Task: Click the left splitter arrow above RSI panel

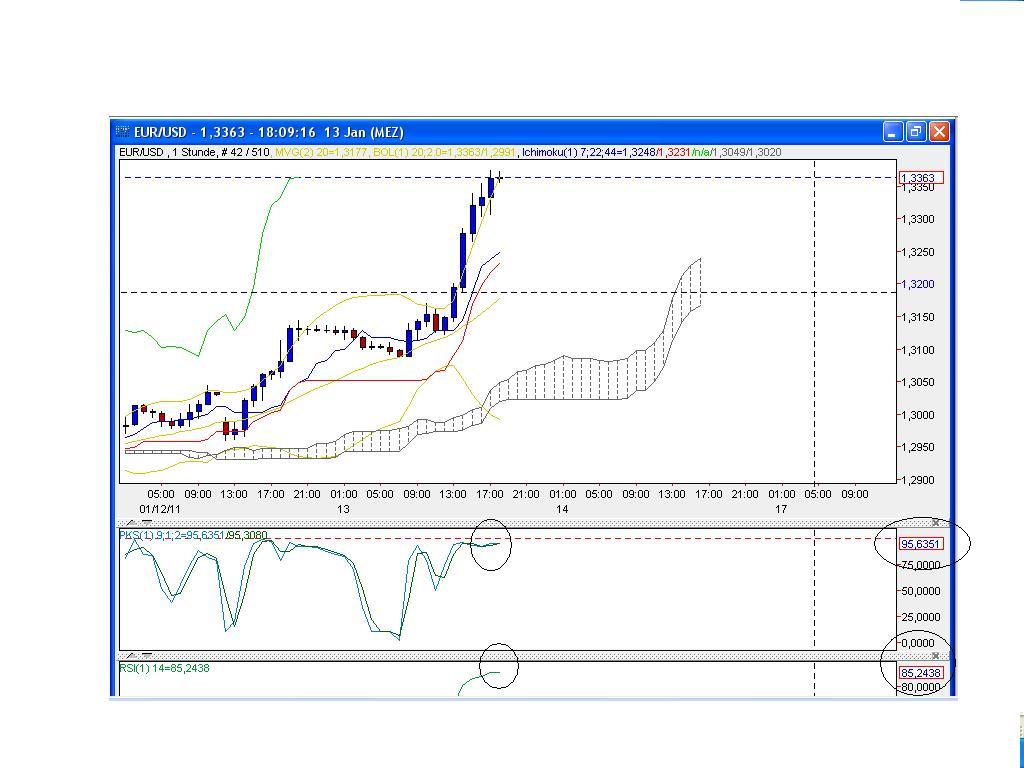Action: (131, 655)
